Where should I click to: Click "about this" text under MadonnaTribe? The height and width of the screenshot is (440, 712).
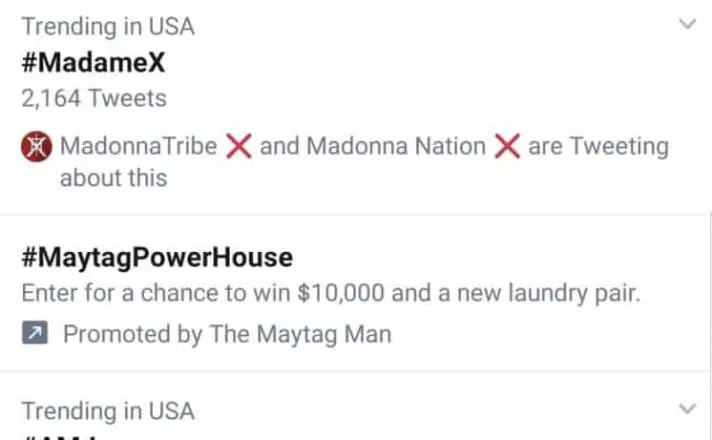tap(113, 178)
